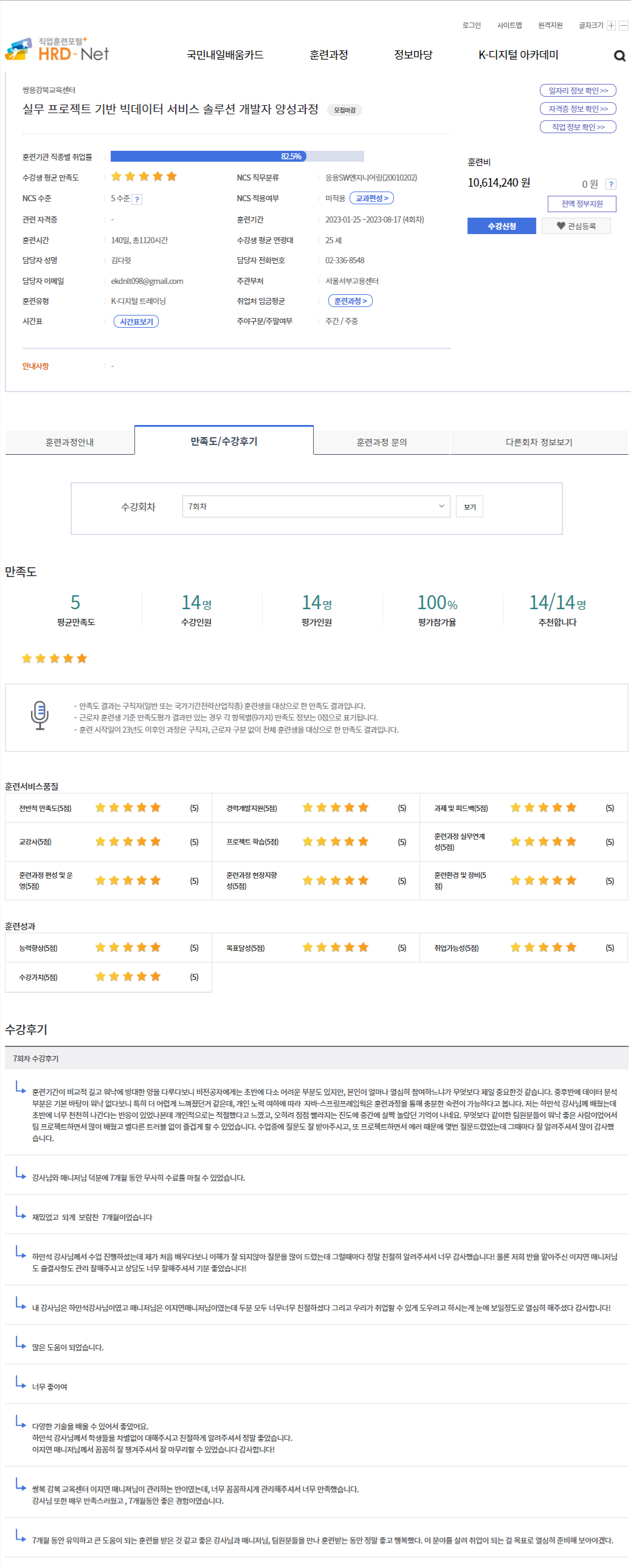Click the search magnifier icon
This screenshot has height=1568, width=631.
click(x=619, y=56)
